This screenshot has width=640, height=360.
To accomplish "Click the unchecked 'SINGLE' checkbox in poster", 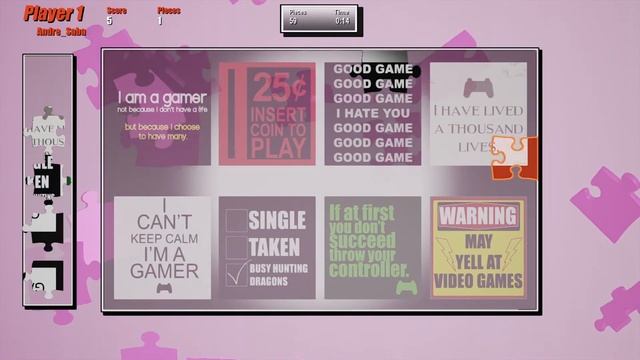I will pyautogui.click(x=236, y=221).
